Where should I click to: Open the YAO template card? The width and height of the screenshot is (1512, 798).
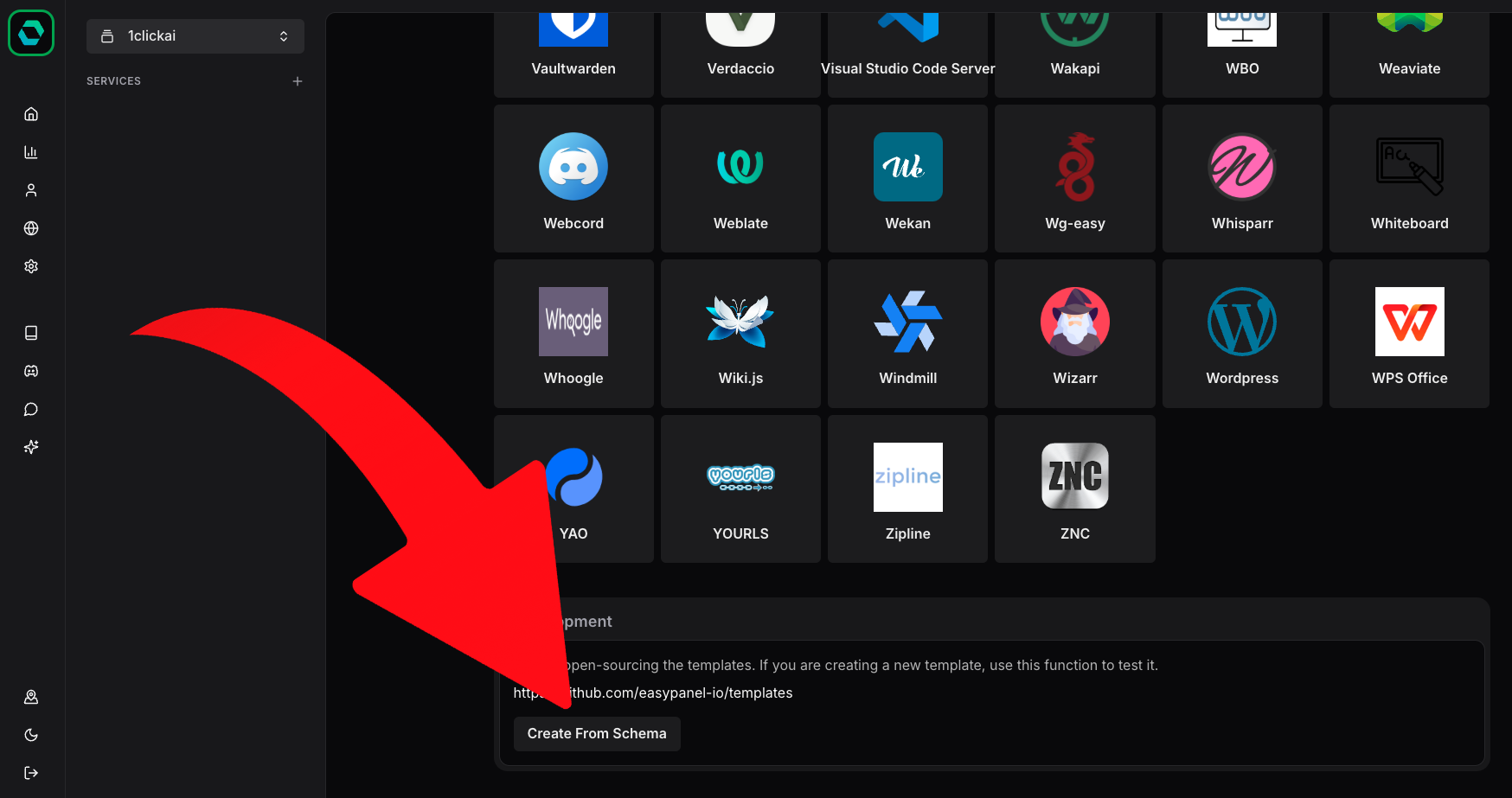click(x=573, y=489)
